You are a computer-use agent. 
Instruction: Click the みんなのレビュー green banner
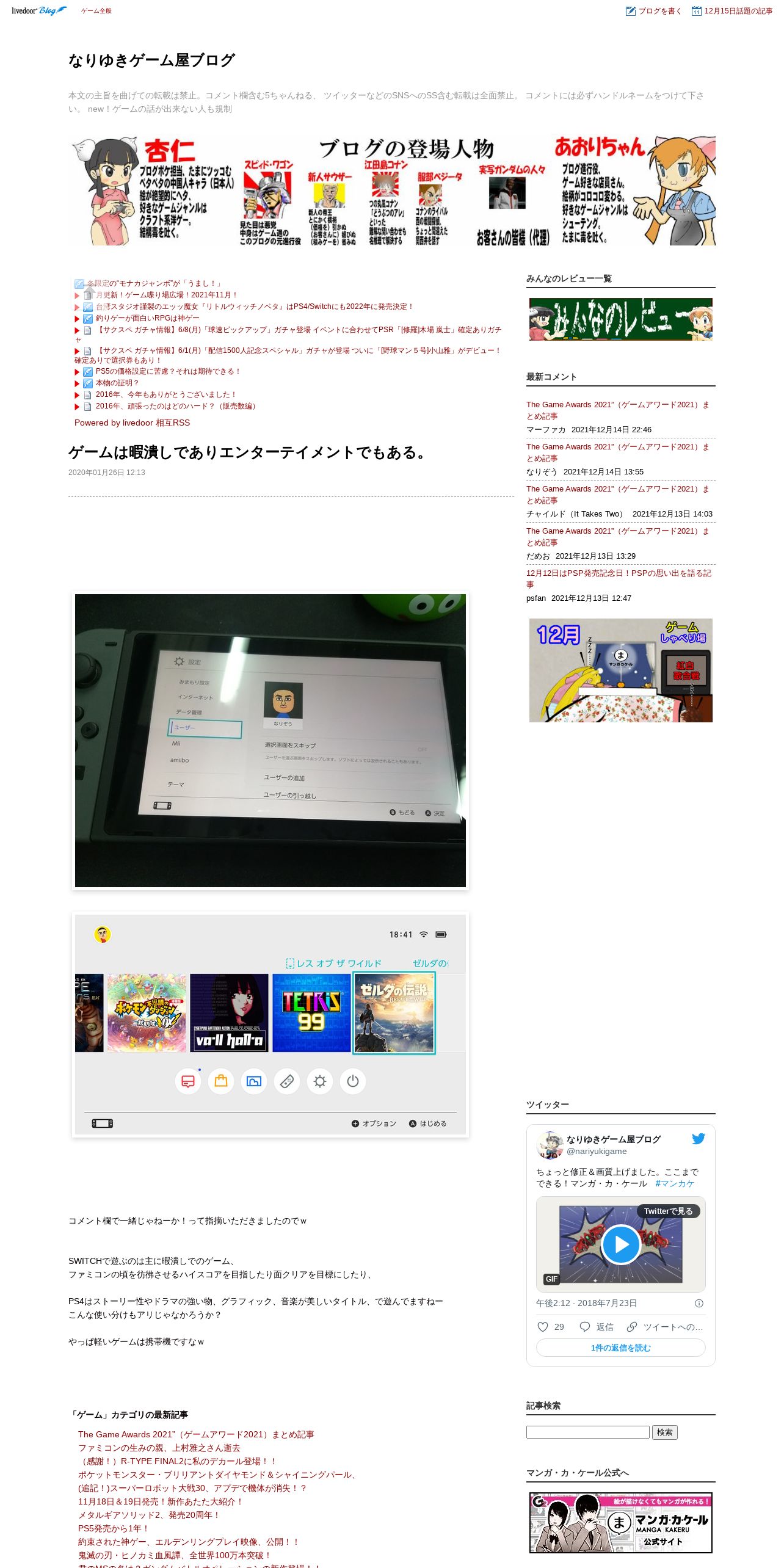(621, 319)
